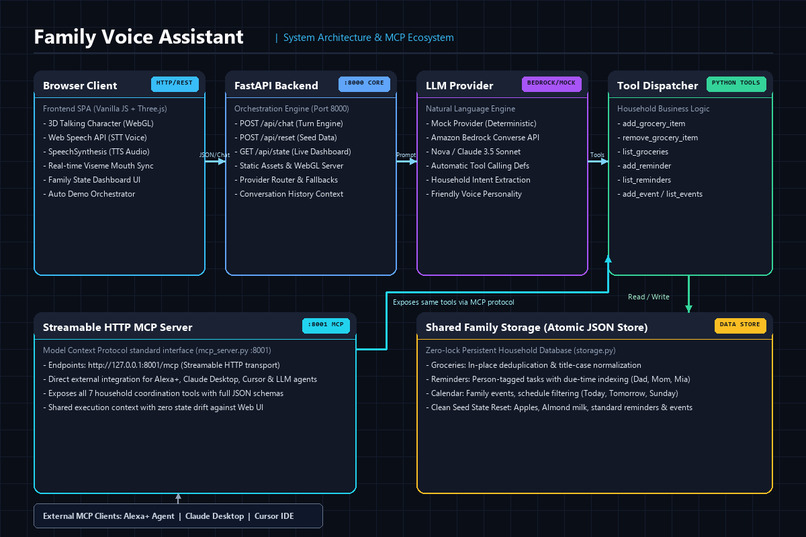Click the Exposes same tools via MCP protocol label

pyautogui.click(x=453, y=302)
